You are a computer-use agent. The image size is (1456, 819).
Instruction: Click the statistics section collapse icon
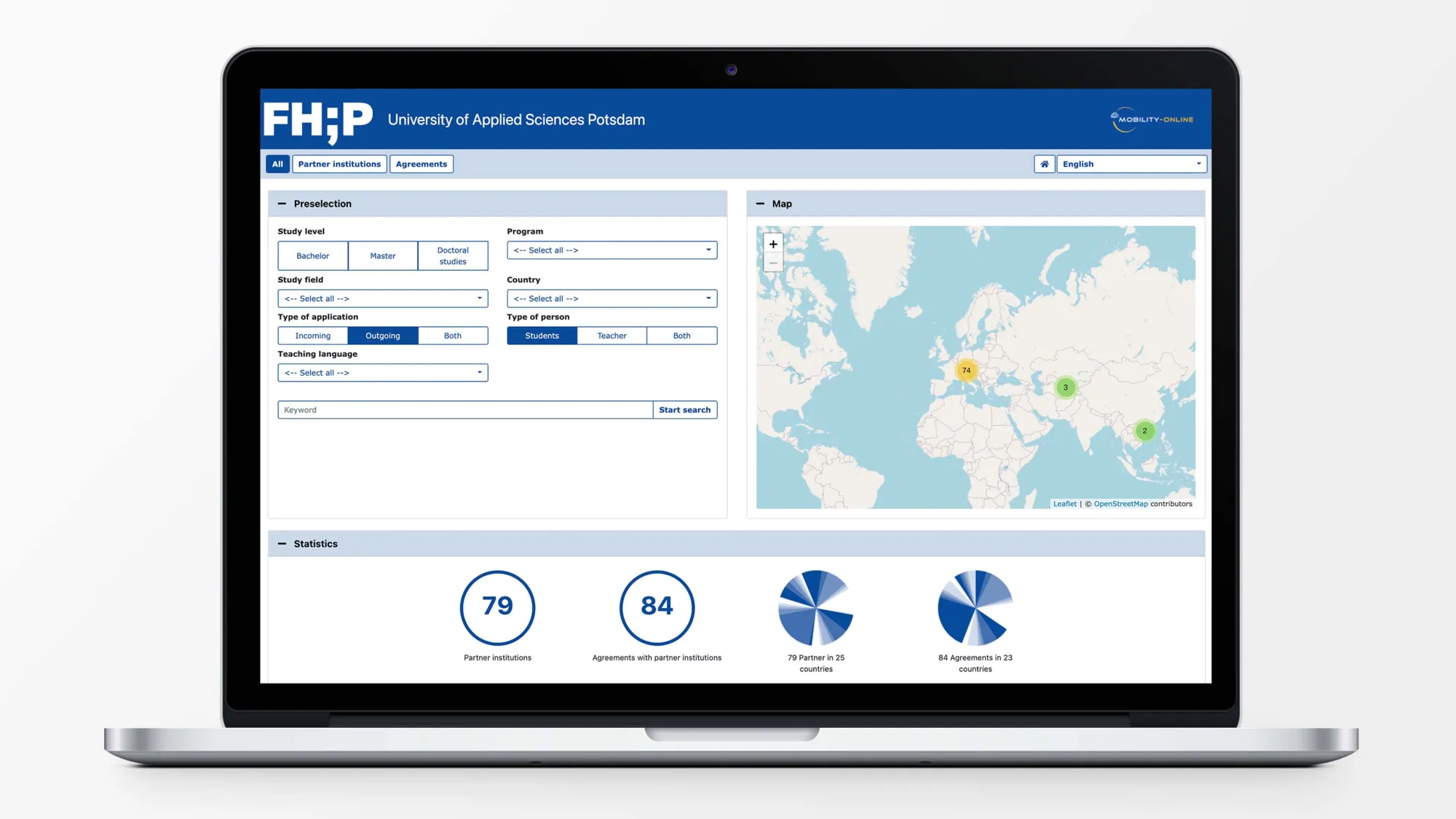(x=281, y=542)
